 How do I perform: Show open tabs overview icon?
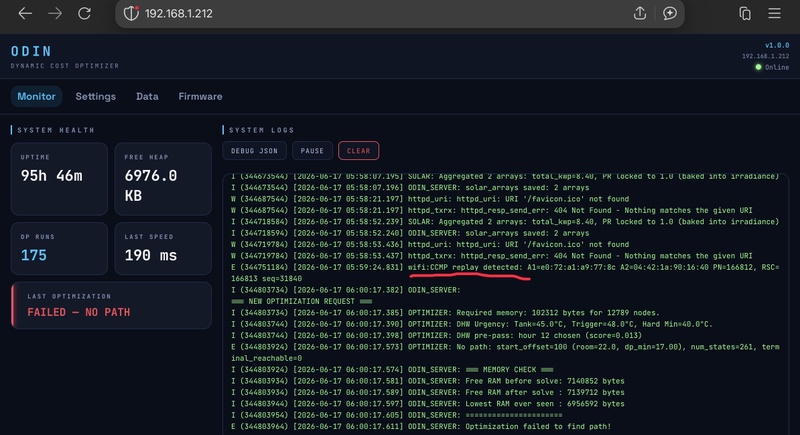click(x=745, y=14)
